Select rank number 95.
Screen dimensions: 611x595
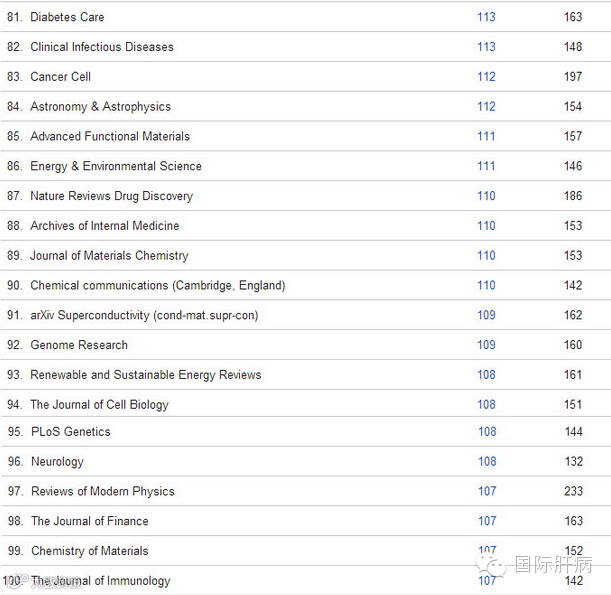pyautogui.click(x=15, y=432)
